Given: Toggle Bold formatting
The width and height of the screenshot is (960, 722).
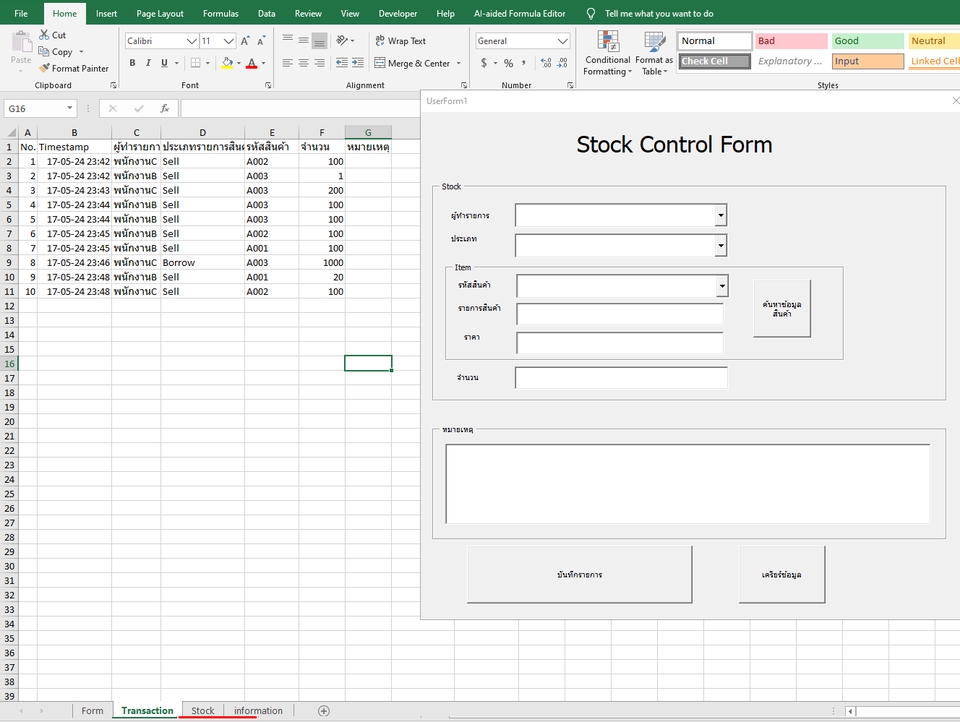Looking at the screenshot, I should [x=132, y=62].
